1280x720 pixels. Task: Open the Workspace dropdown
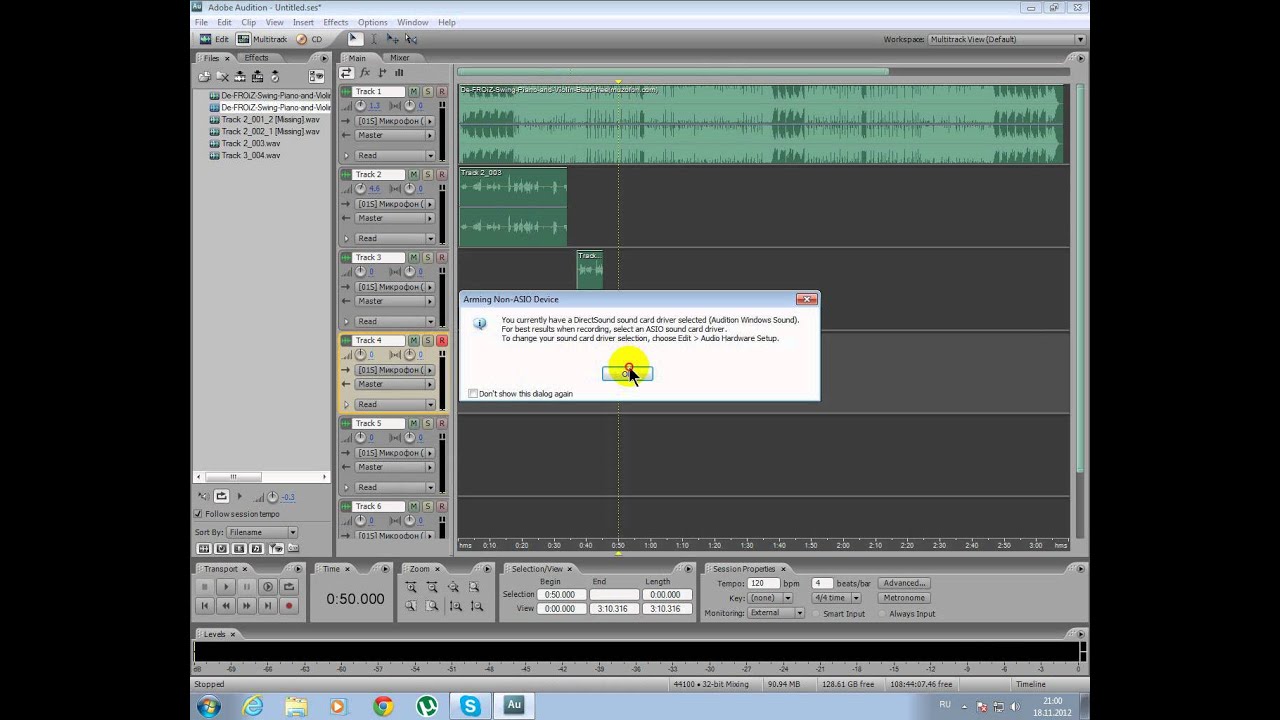coord(1006,39)
